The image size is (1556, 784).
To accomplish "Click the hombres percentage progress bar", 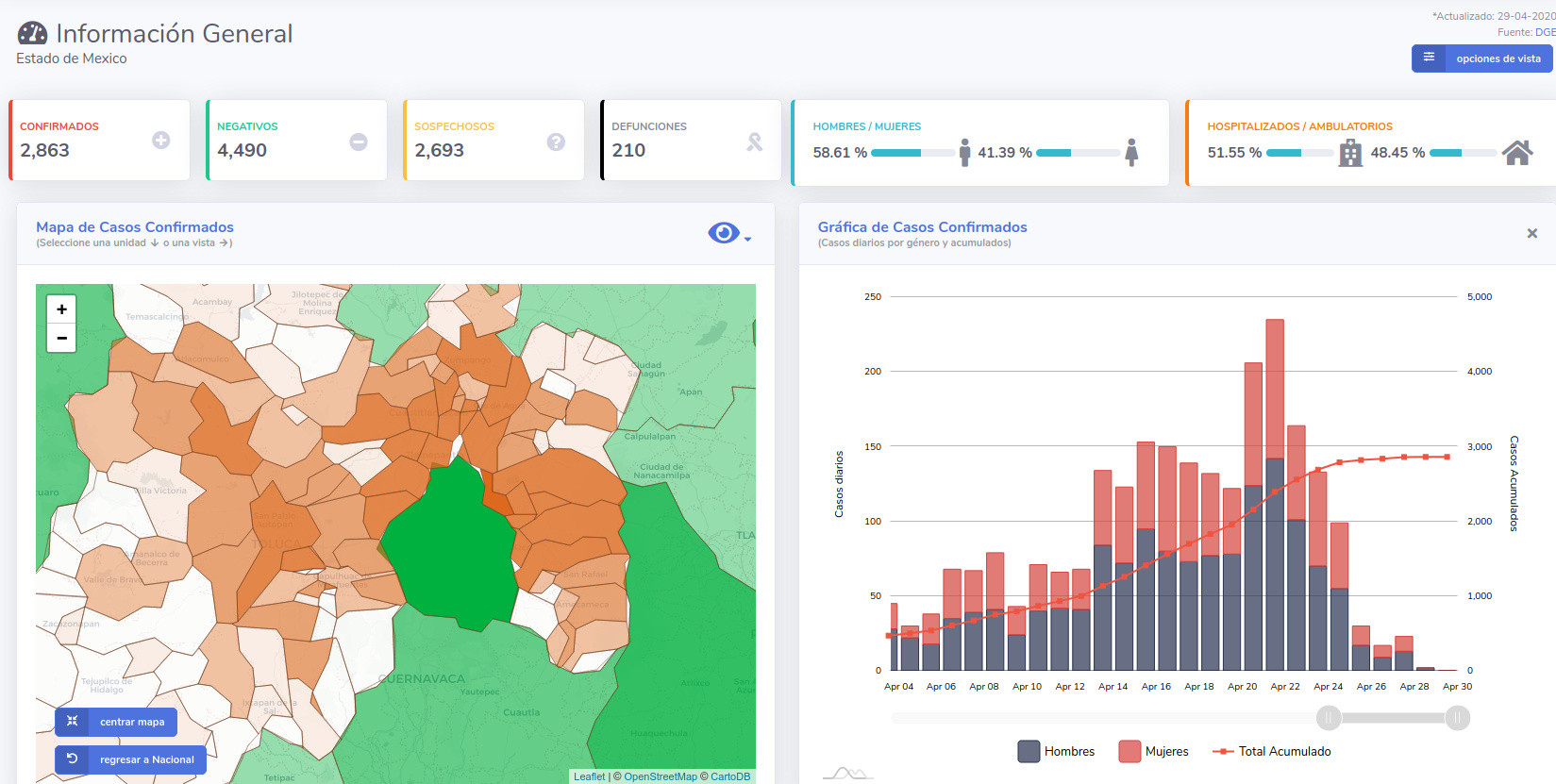I will (912, 153).
